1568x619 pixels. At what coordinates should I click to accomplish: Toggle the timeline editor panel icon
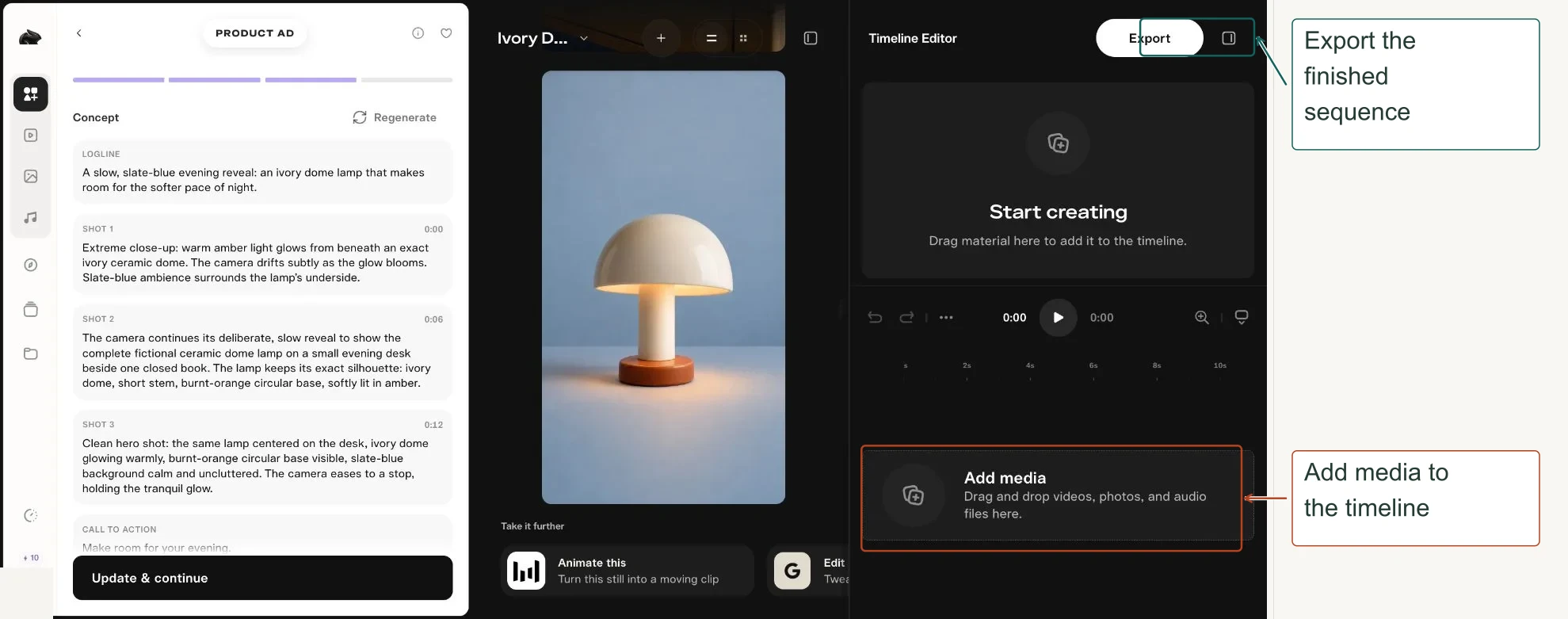point(1229,38)
